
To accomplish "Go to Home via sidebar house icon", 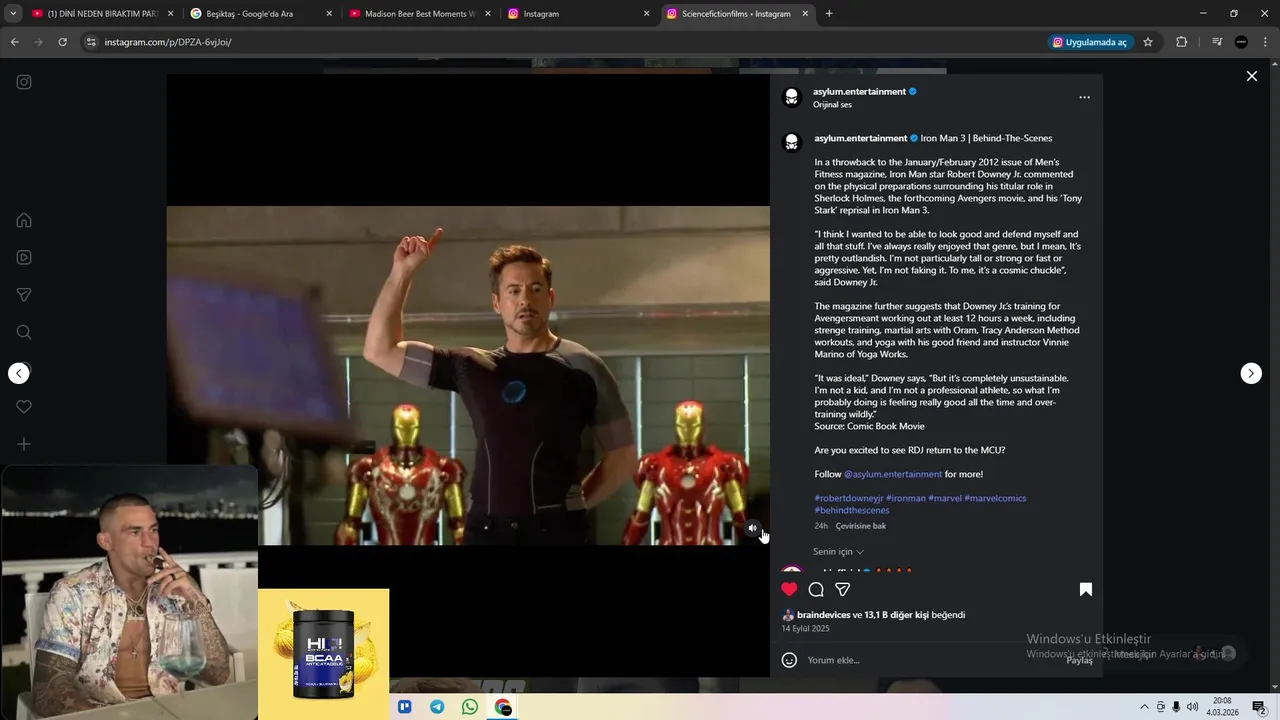I will [24, 220].
